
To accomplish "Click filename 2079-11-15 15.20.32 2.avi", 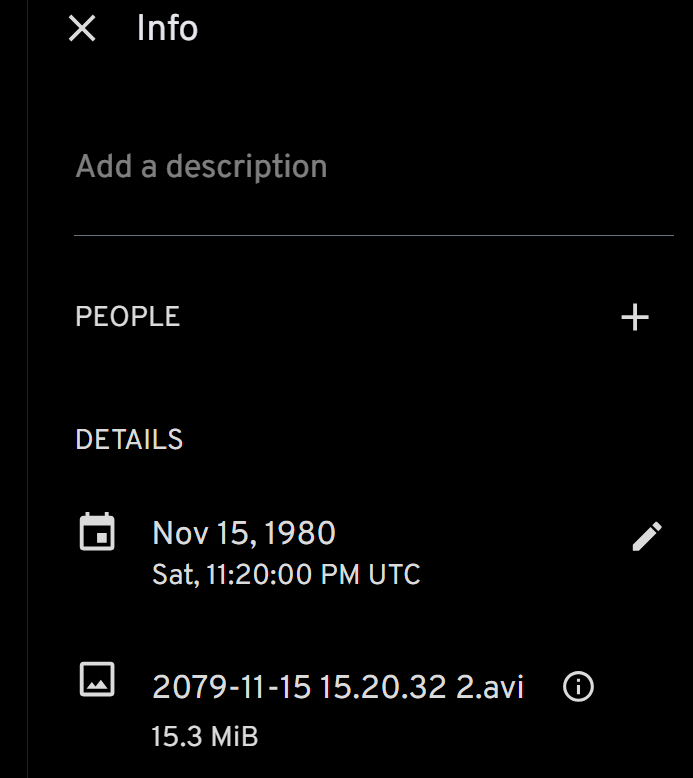I will 337,687.
